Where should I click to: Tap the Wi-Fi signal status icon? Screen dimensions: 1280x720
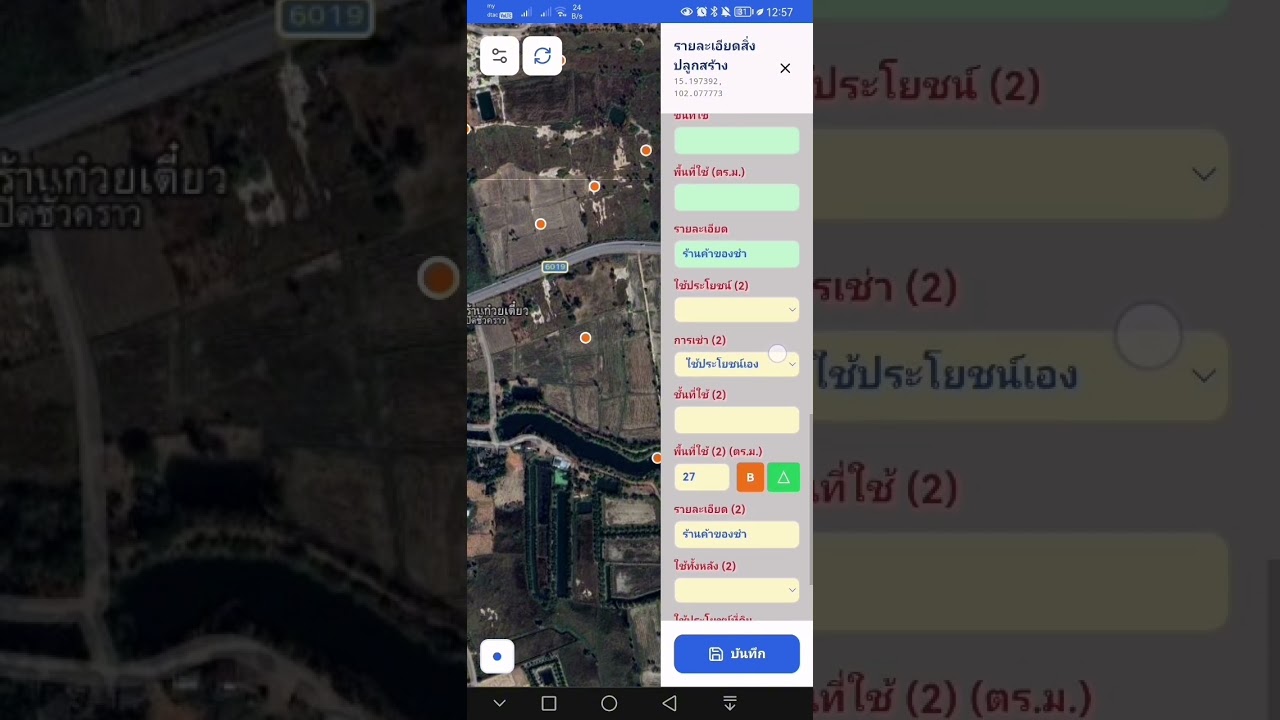pos(561,12)
